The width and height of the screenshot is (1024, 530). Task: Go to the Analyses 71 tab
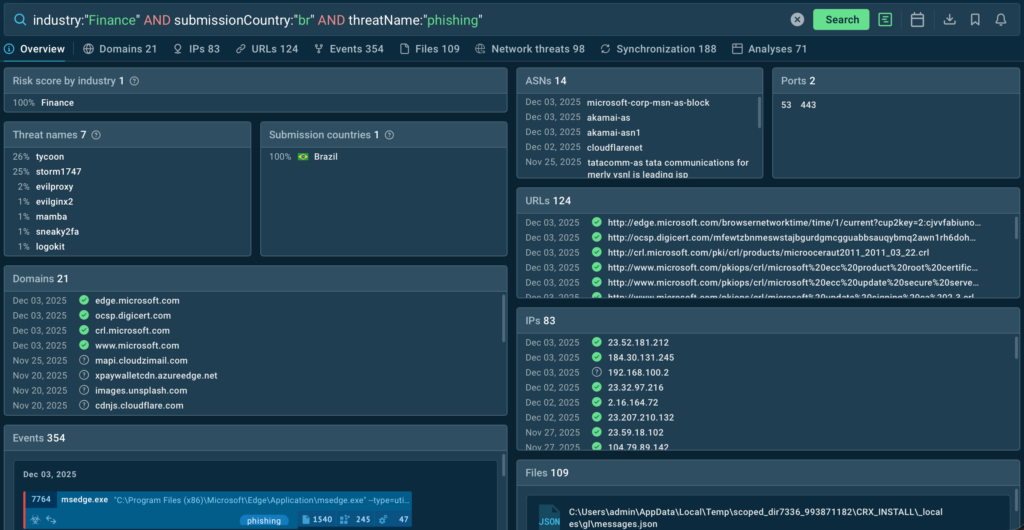[769, 49]
